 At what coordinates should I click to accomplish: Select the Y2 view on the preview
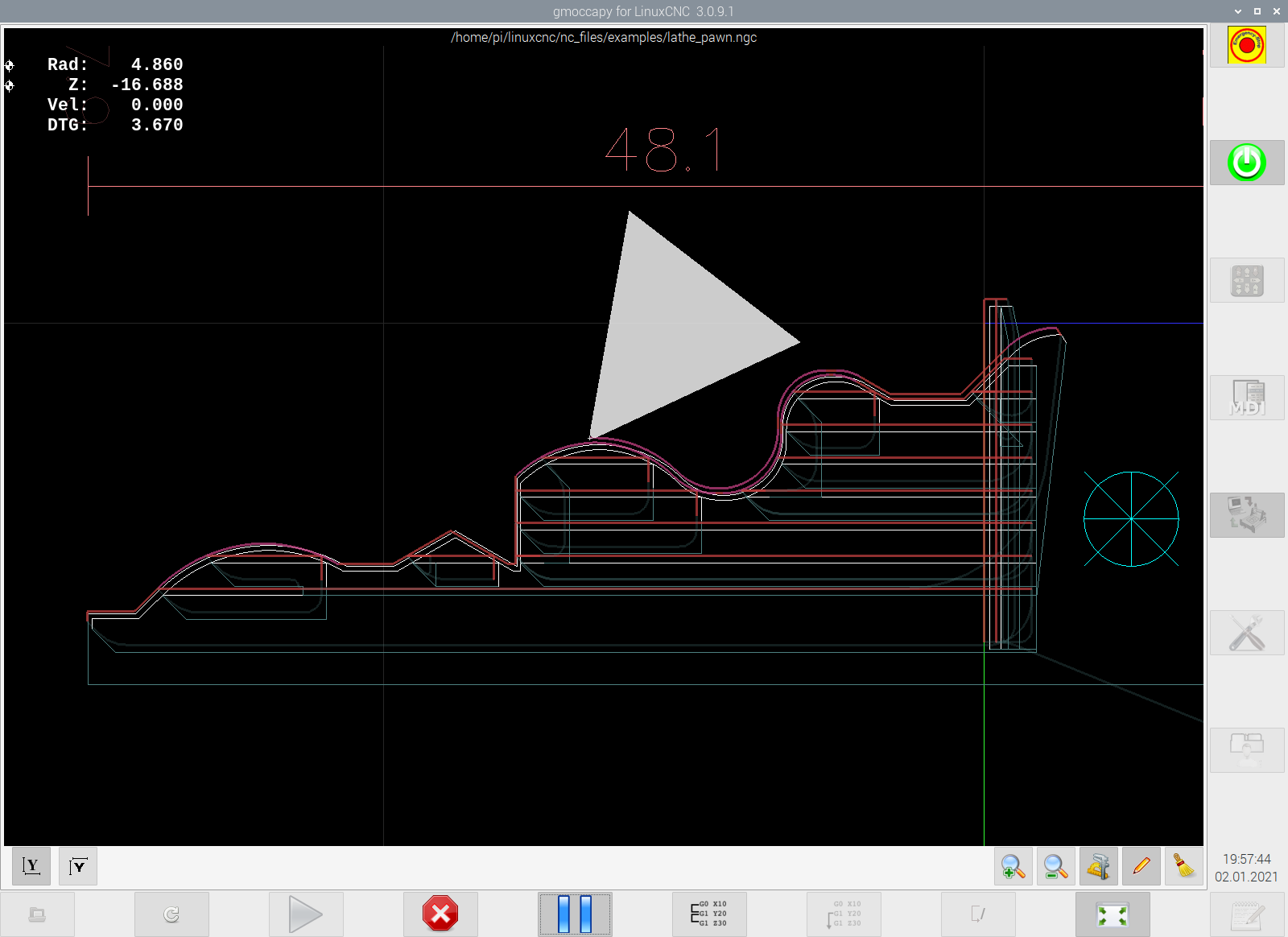pyautogui.click(x=78, y=866)
